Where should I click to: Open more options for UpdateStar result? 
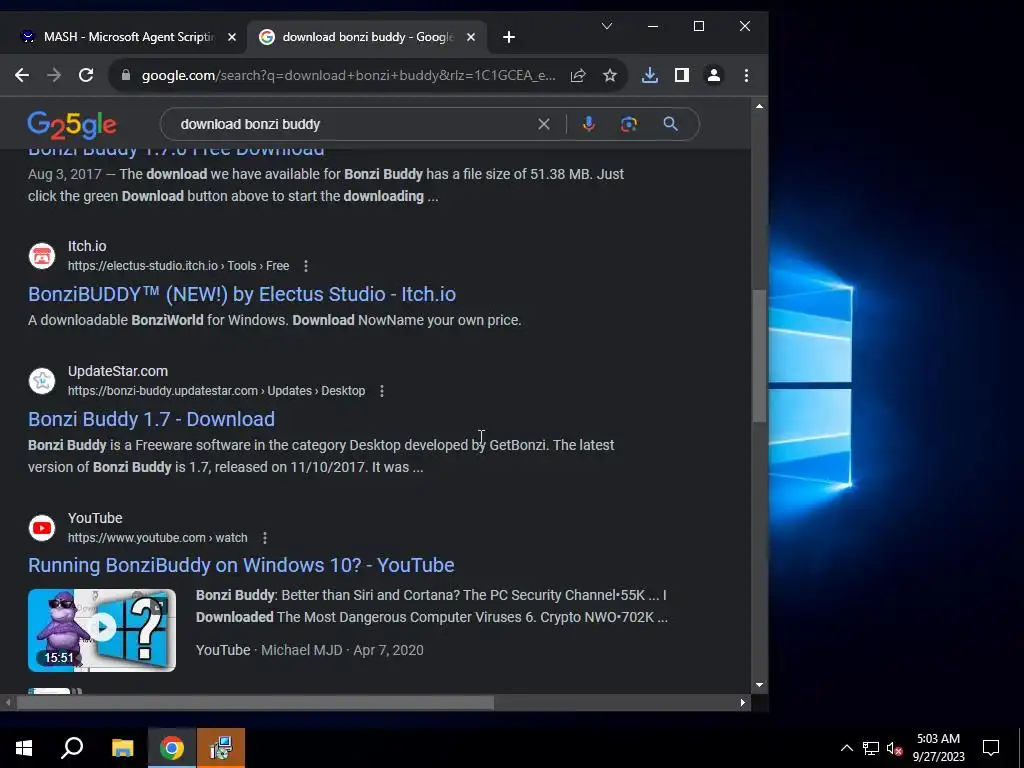point(382,391)
